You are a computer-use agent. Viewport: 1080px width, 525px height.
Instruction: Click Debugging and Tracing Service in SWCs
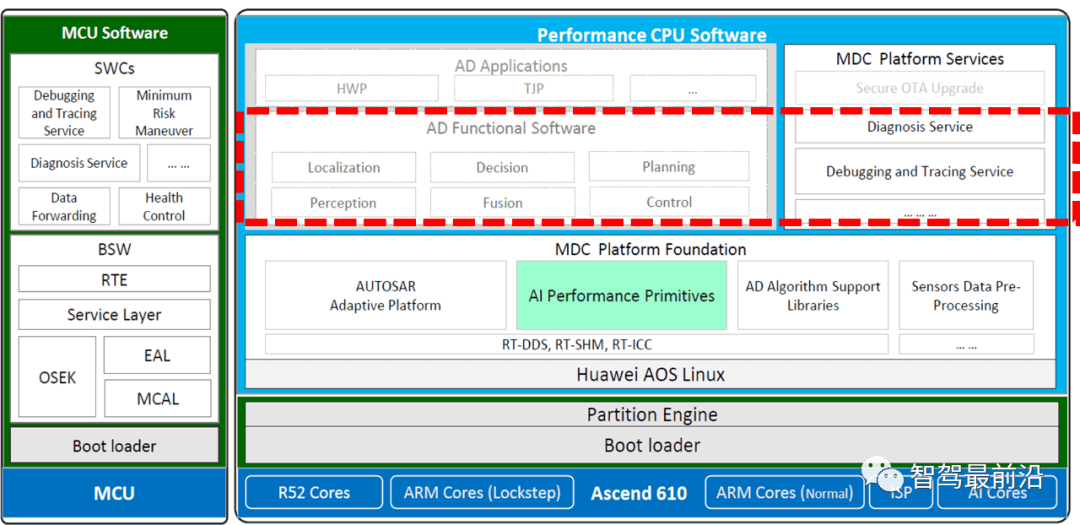(64, 113)
